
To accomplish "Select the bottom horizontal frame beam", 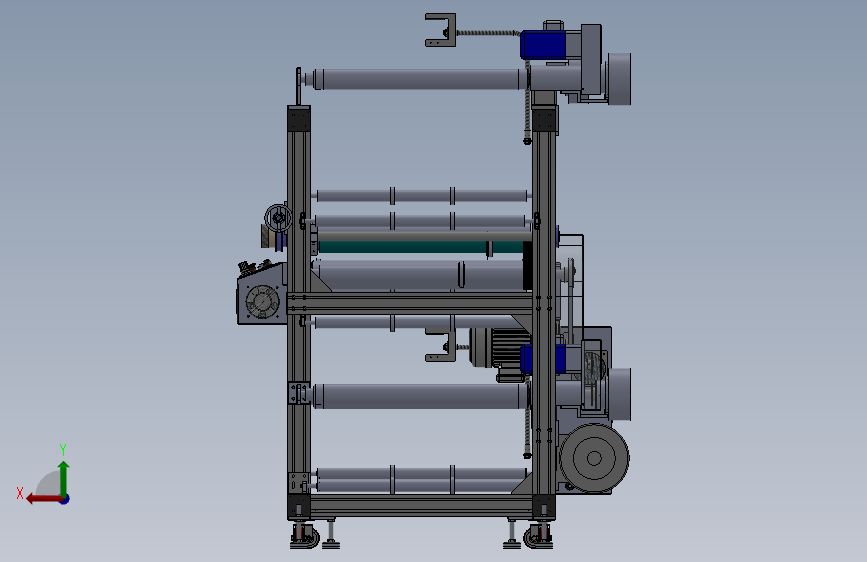I will click(421, 506).
